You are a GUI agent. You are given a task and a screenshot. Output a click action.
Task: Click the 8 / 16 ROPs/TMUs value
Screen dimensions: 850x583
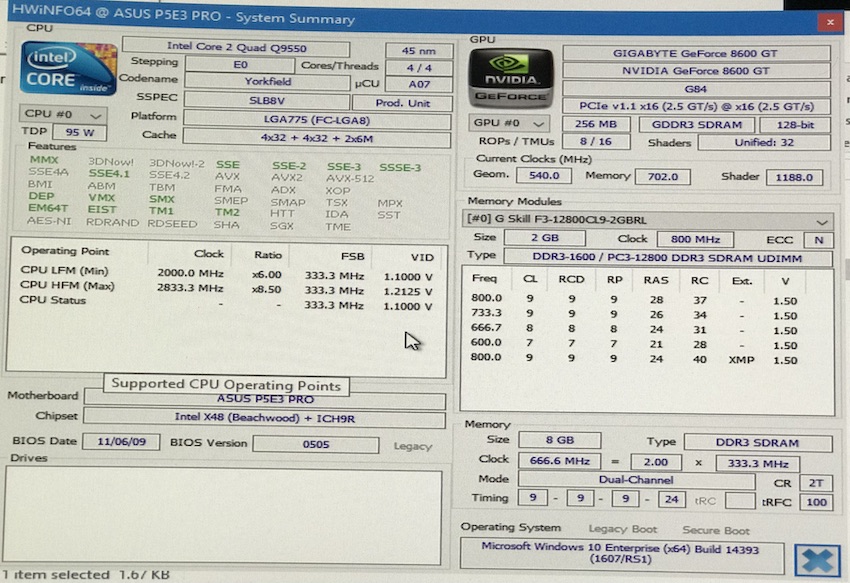coord(596,142)
